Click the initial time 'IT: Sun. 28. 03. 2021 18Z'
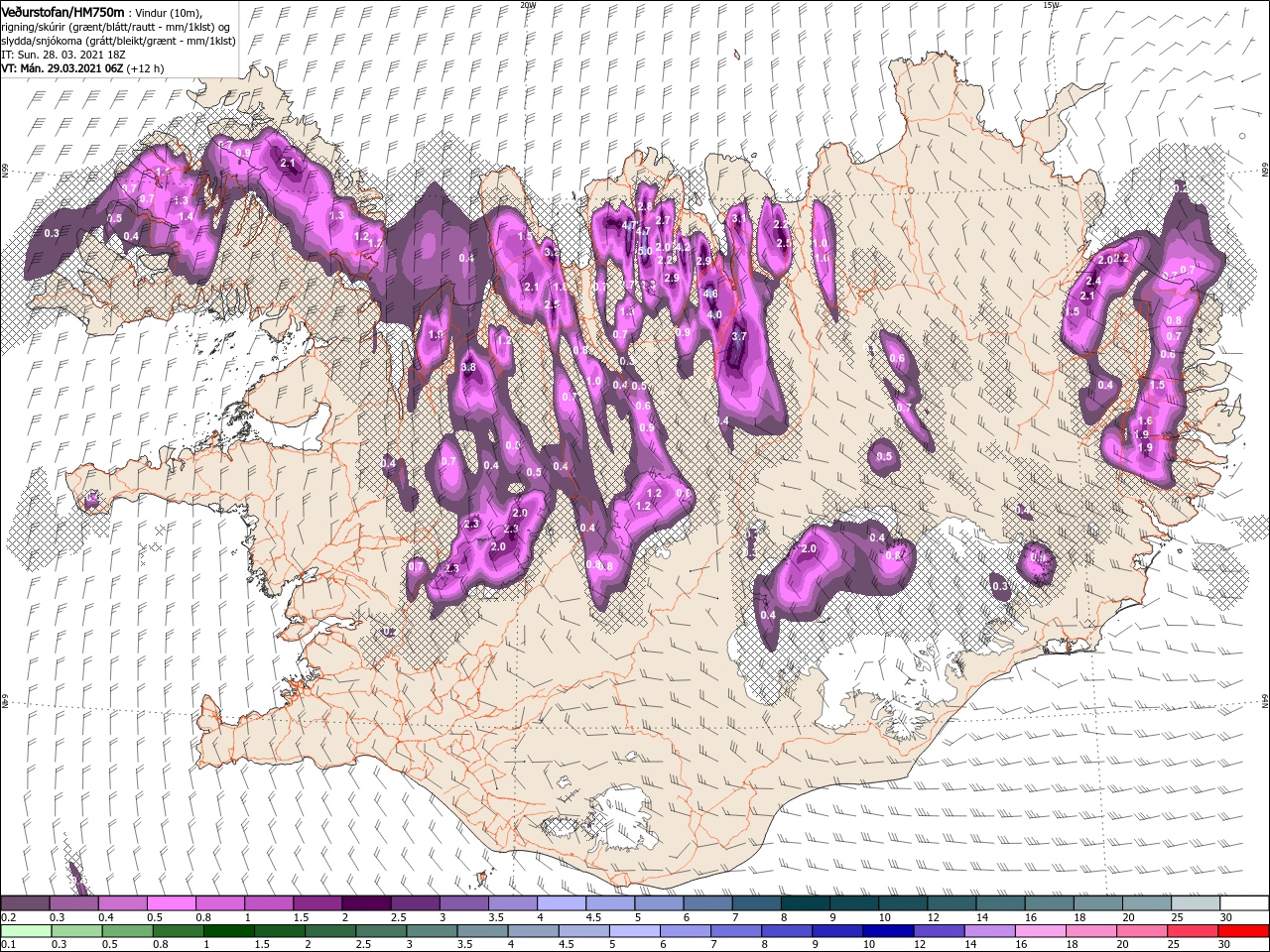The height and width of the screenshot is (952, 1270). point(63,55)
